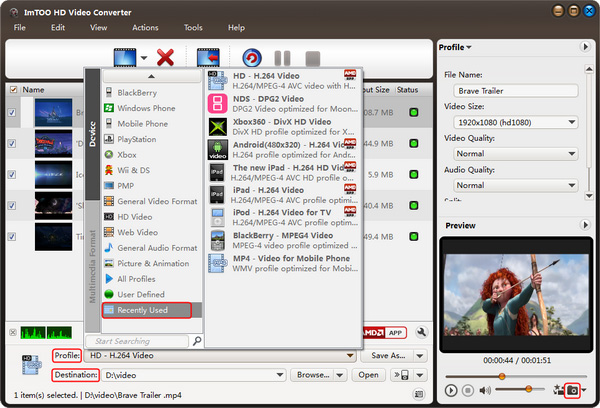This screenshot has width=600, height=408.
Task: Choose the Xbox360 - DivX HD Video profile
Action: click(x=283, y=127)
